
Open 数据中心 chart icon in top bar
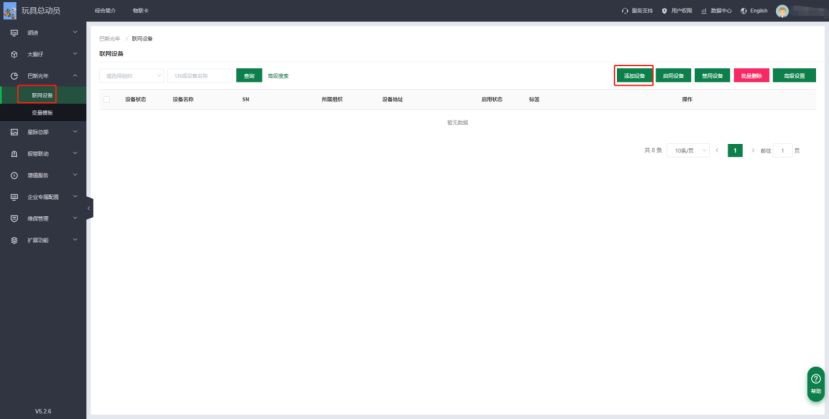coord(704,10)
